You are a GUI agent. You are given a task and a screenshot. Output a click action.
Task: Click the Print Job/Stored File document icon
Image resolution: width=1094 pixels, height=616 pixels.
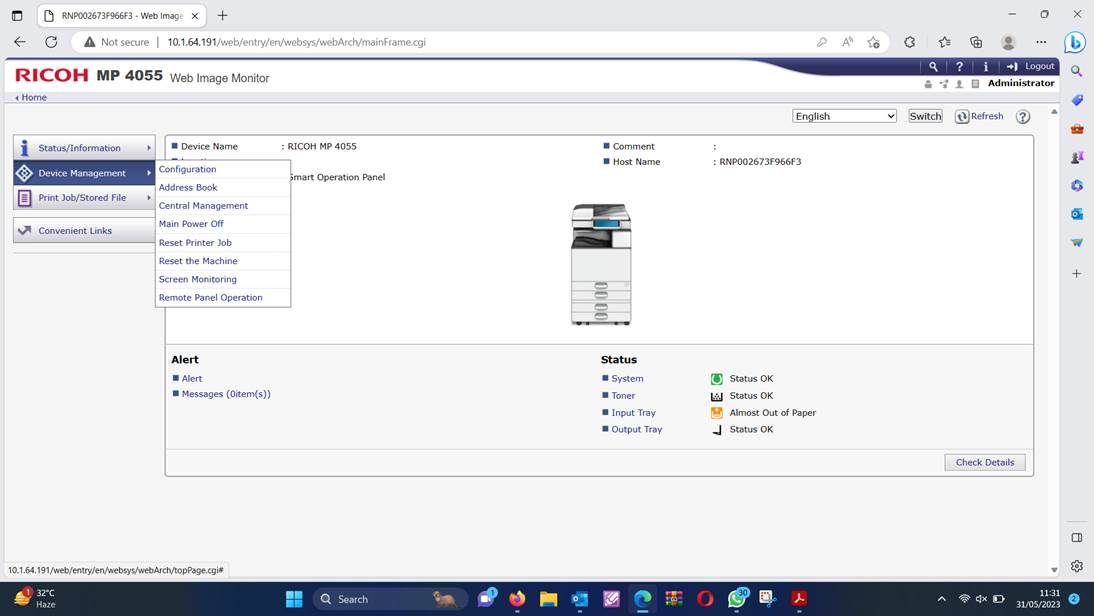pos(24,197)
